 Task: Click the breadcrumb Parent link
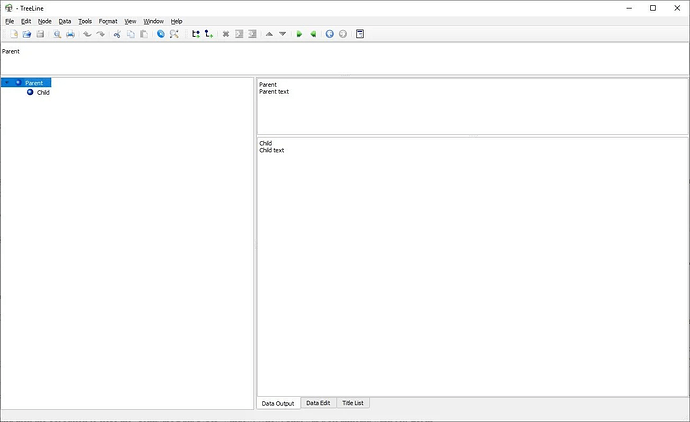[x=10, y=50]
